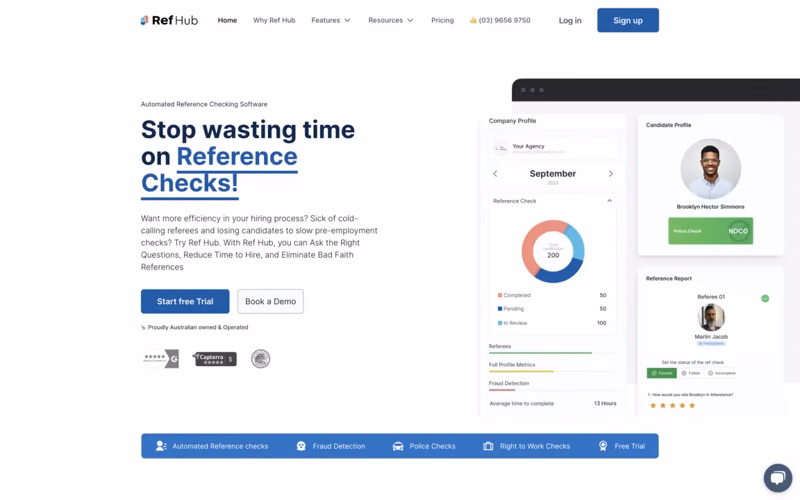Image resolution: width=800 pixels, height=500 pixels.
Task: Open the chat widget bubble
Action: tap(778, 478)
